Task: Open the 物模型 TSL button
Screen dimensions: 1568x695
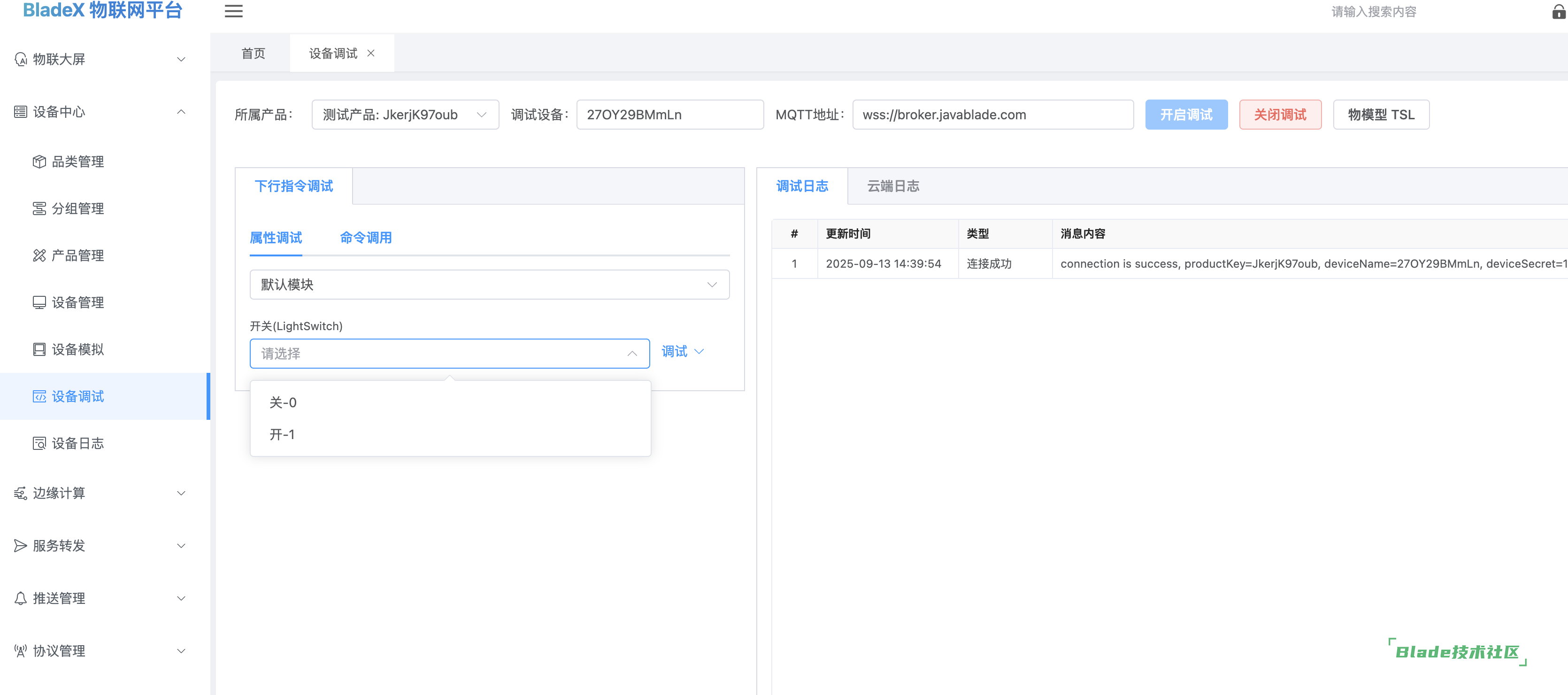Action: pos(1381,115)
